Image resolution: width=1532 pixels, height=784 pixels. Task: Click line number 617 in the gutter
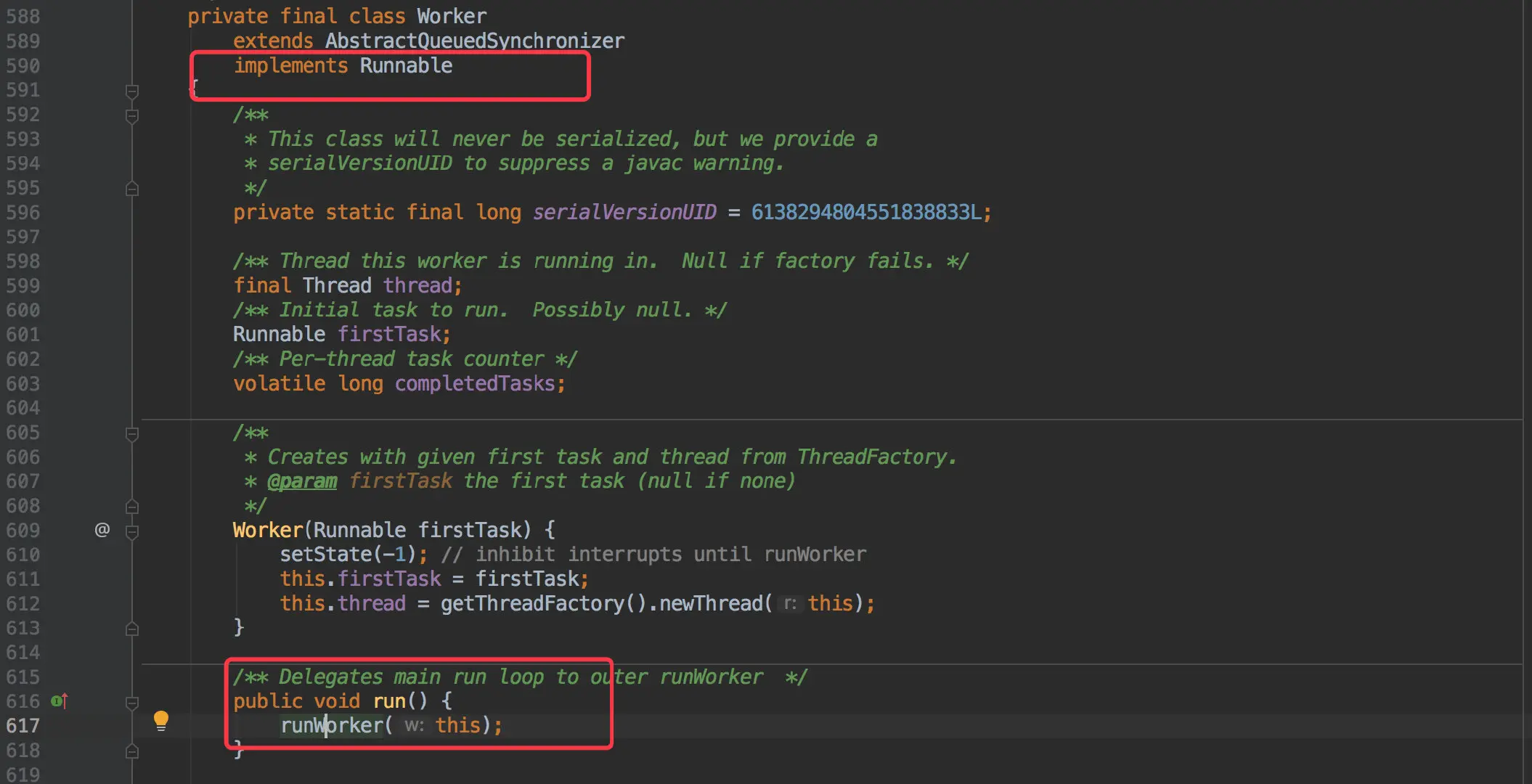pyautogui.click(x=23, y=725)
